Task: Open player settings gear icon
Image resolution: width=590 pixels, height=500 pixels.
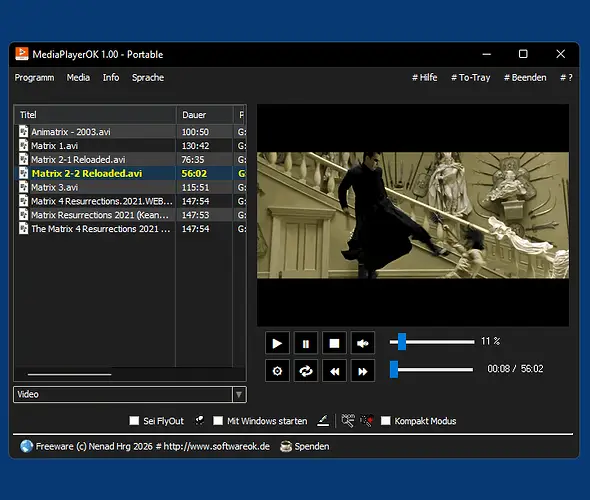Action: pyautogui.click(x=277, y=371)
